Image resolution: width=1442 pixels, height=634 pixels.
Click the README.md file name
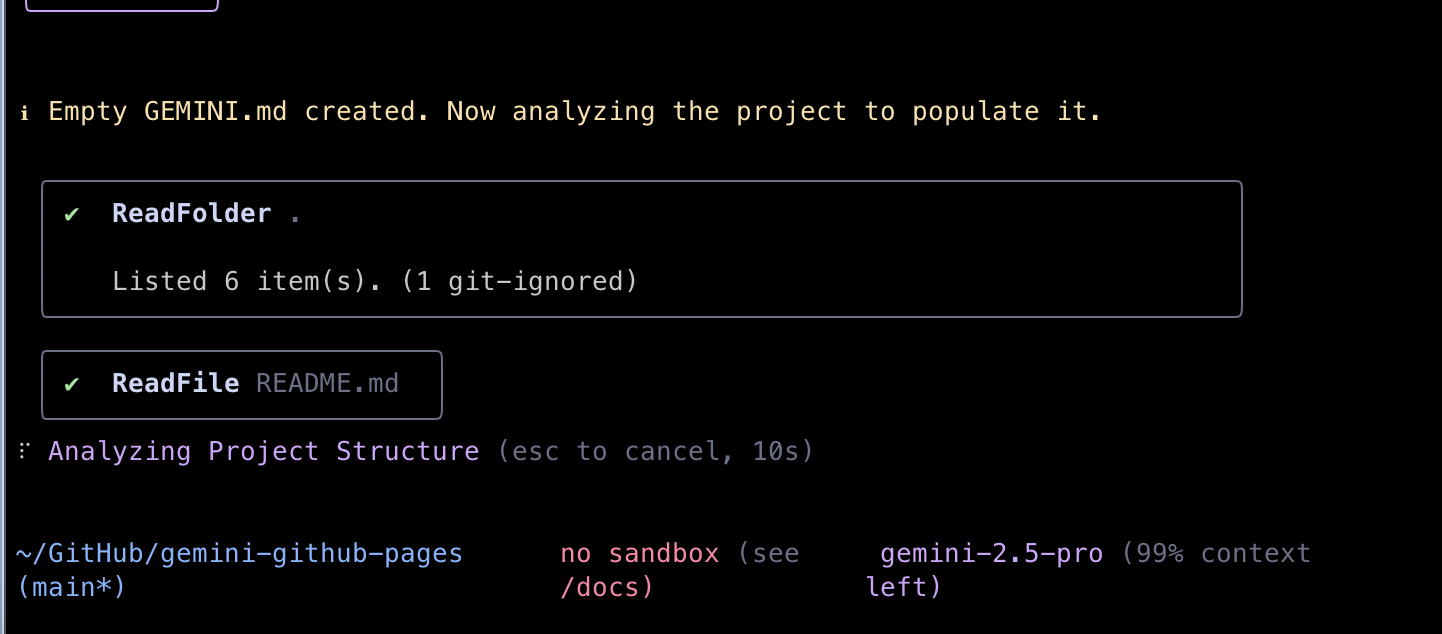328,383
